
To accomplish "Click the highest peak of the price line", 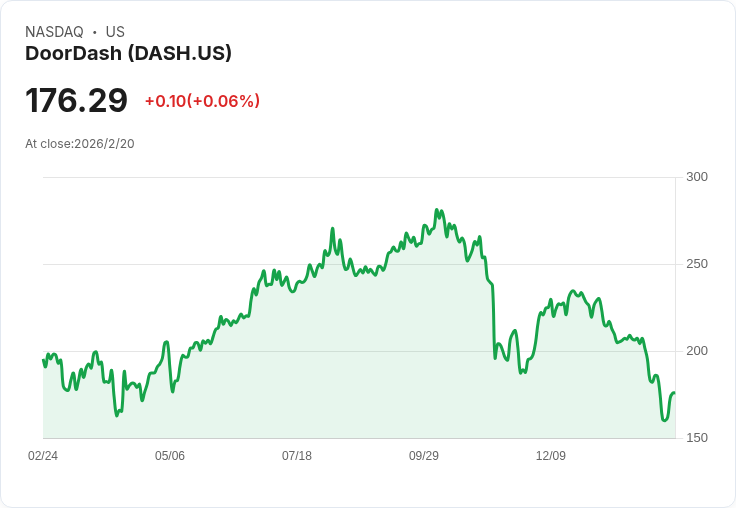I will click(437, 210).
